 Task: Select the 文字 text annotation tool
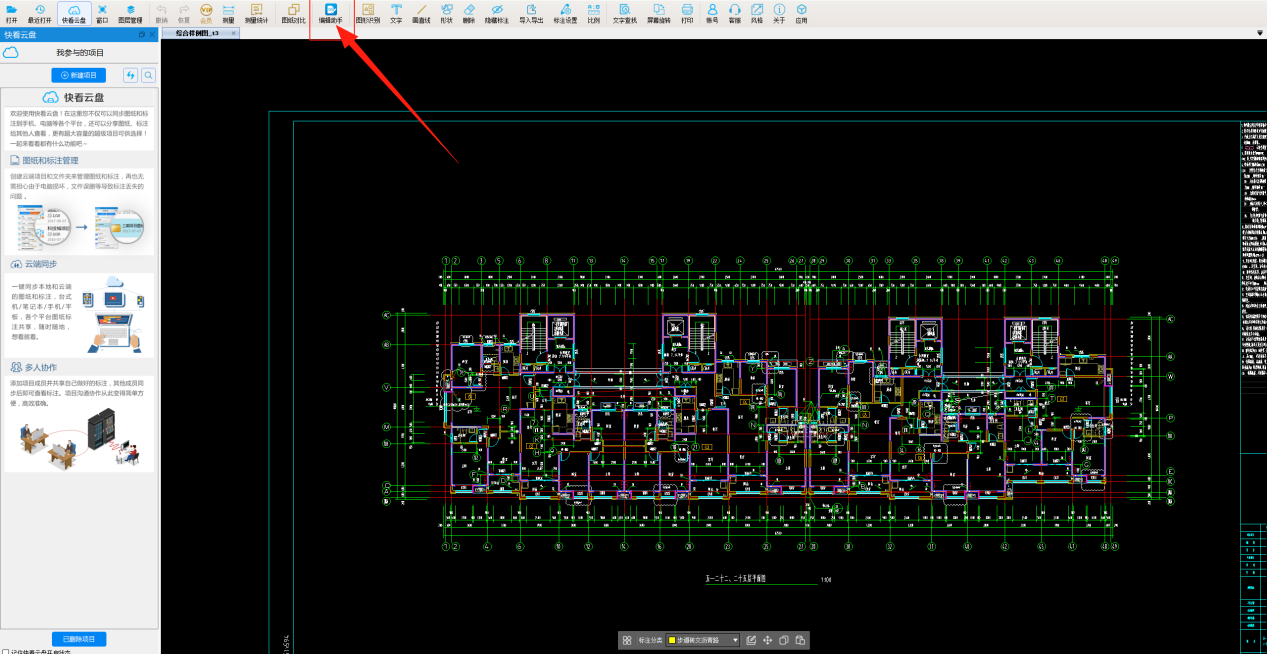(x=396, y=13)
